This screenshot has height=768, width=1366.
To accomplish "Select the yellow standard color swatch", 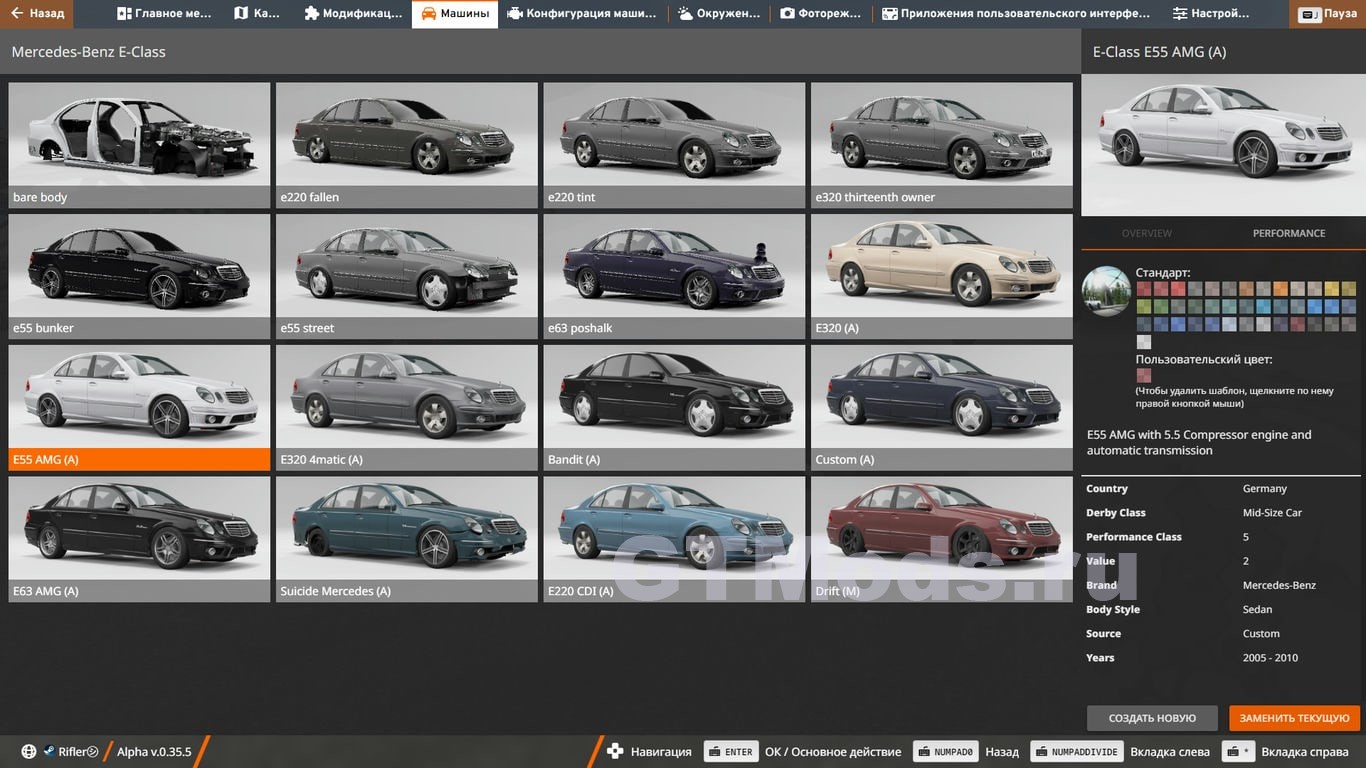I will click(x=1332, y=289).
